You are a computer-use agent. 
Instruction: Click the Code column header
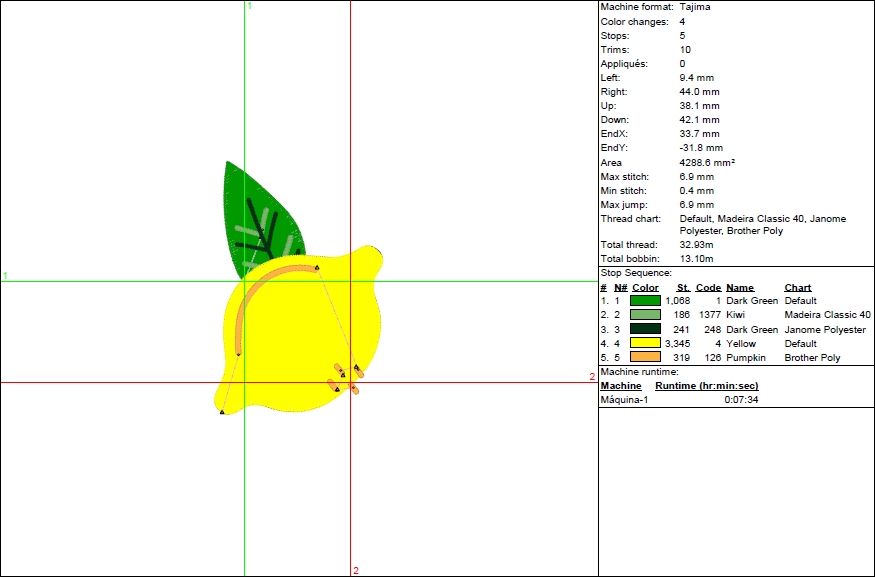[708, 288]
